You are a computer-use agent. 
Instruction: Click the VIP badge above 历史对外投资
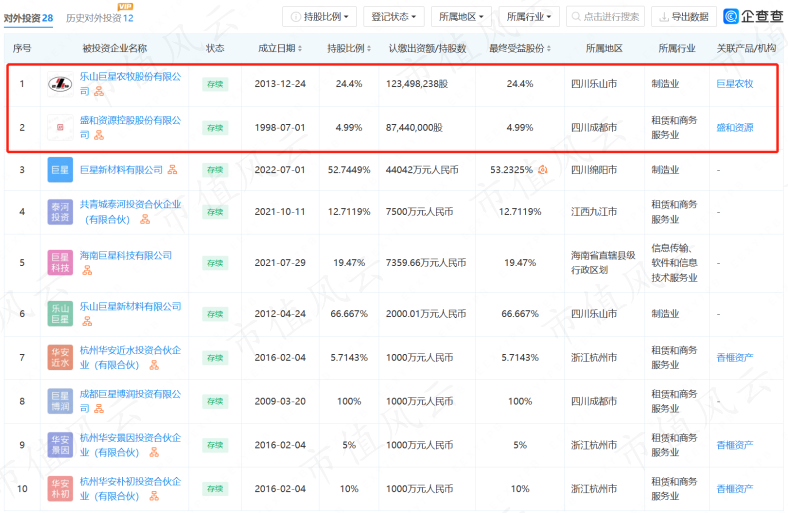click(x=125, y=7)
